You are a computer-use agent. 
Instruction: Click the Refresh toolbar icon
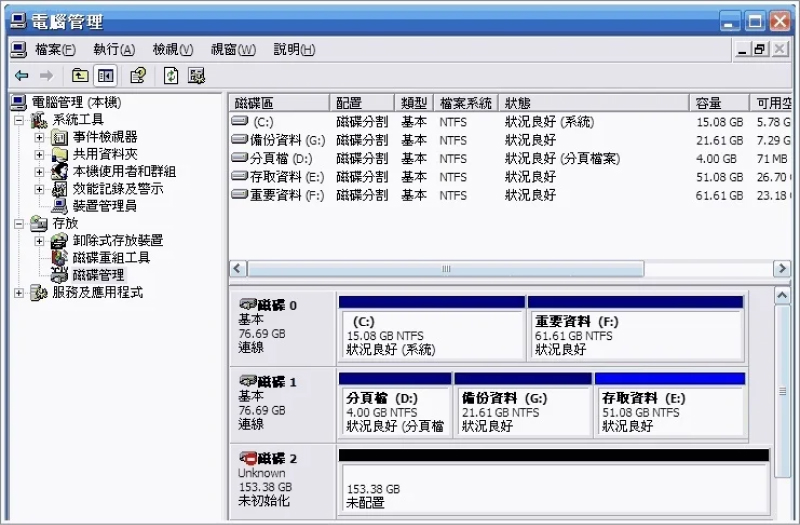click(x=171, y=76)
